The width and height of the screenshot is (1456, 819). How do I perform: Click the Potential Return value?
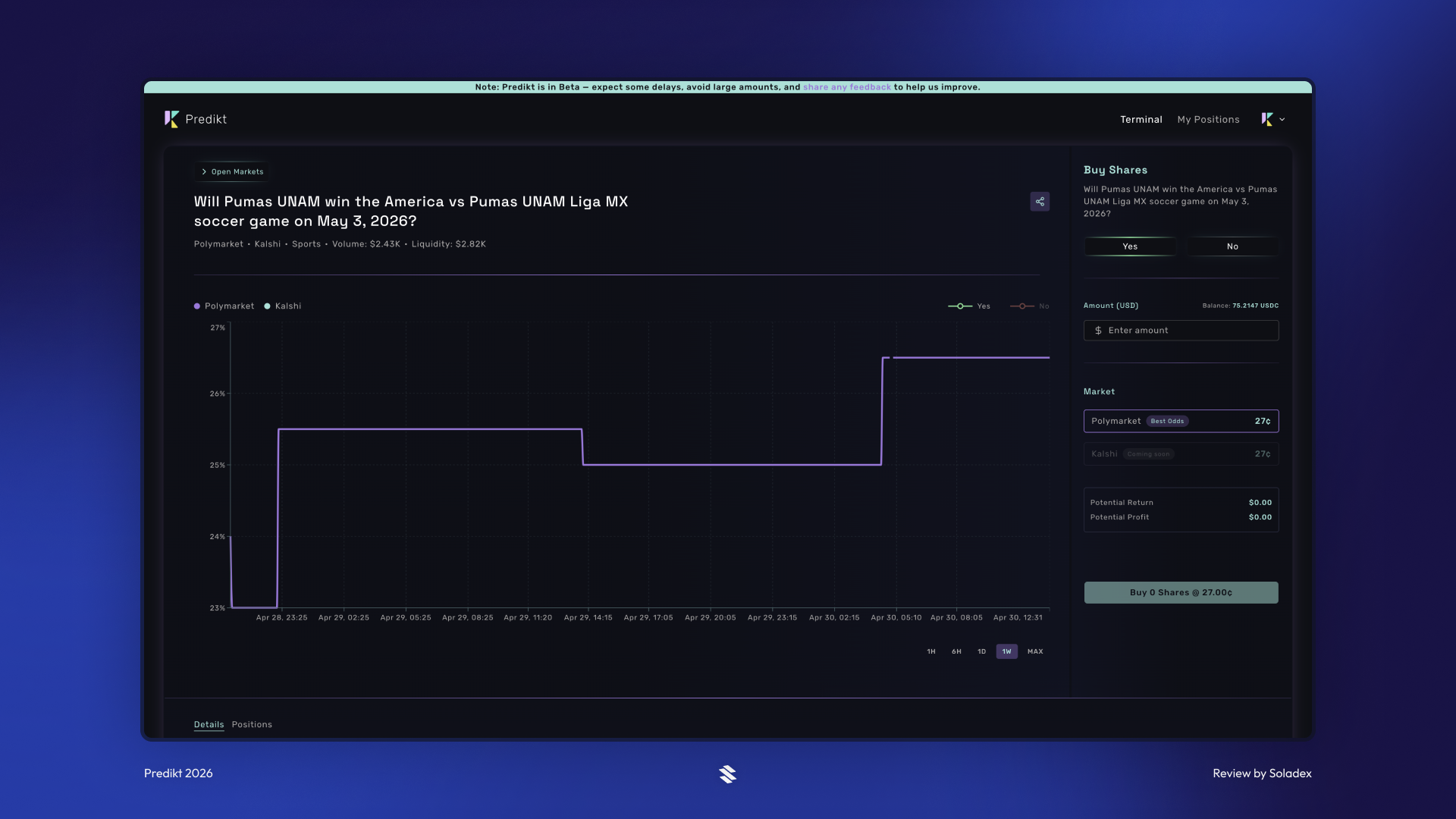1260,503
